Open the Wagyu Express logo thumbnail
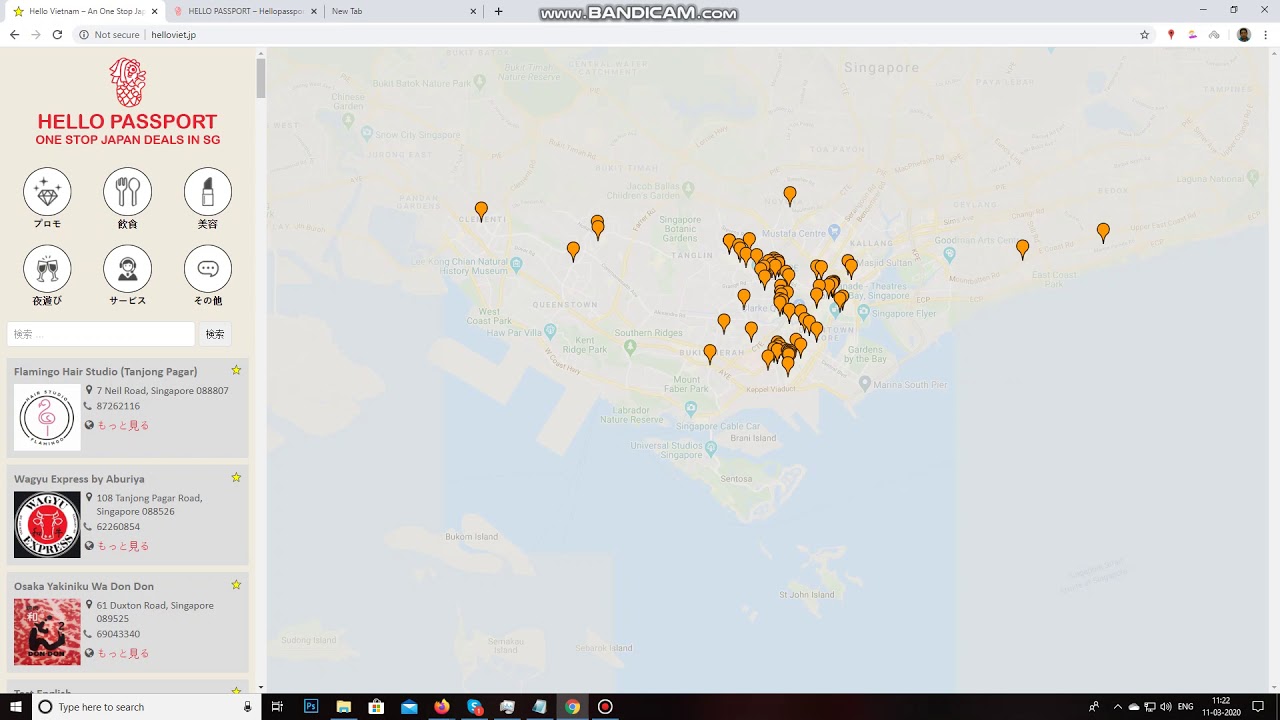This screenshot has height=720, width=1280. click(47, 524)
